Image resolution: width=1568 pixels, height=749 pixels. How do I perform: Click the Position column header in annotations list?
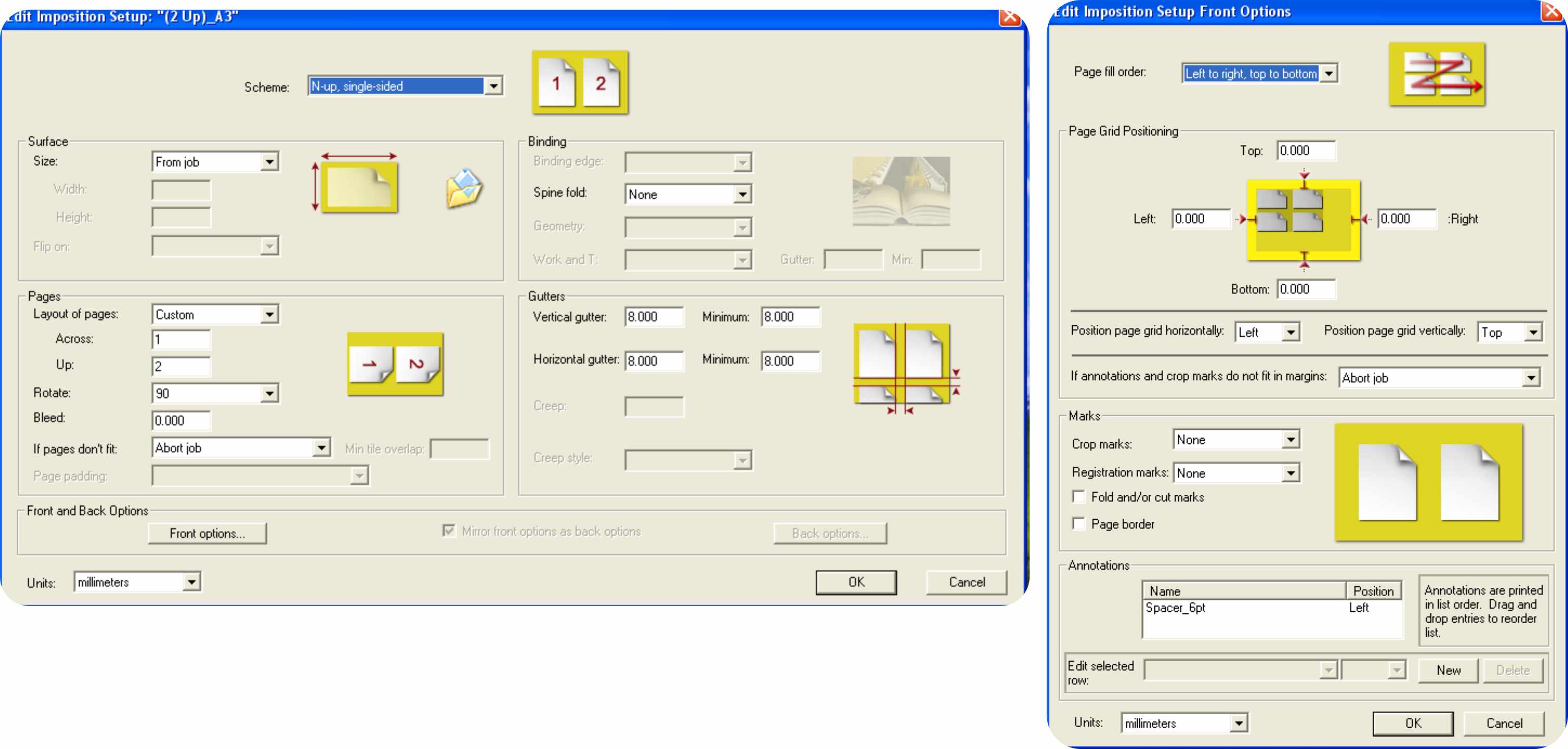[x=1373, y=590]
